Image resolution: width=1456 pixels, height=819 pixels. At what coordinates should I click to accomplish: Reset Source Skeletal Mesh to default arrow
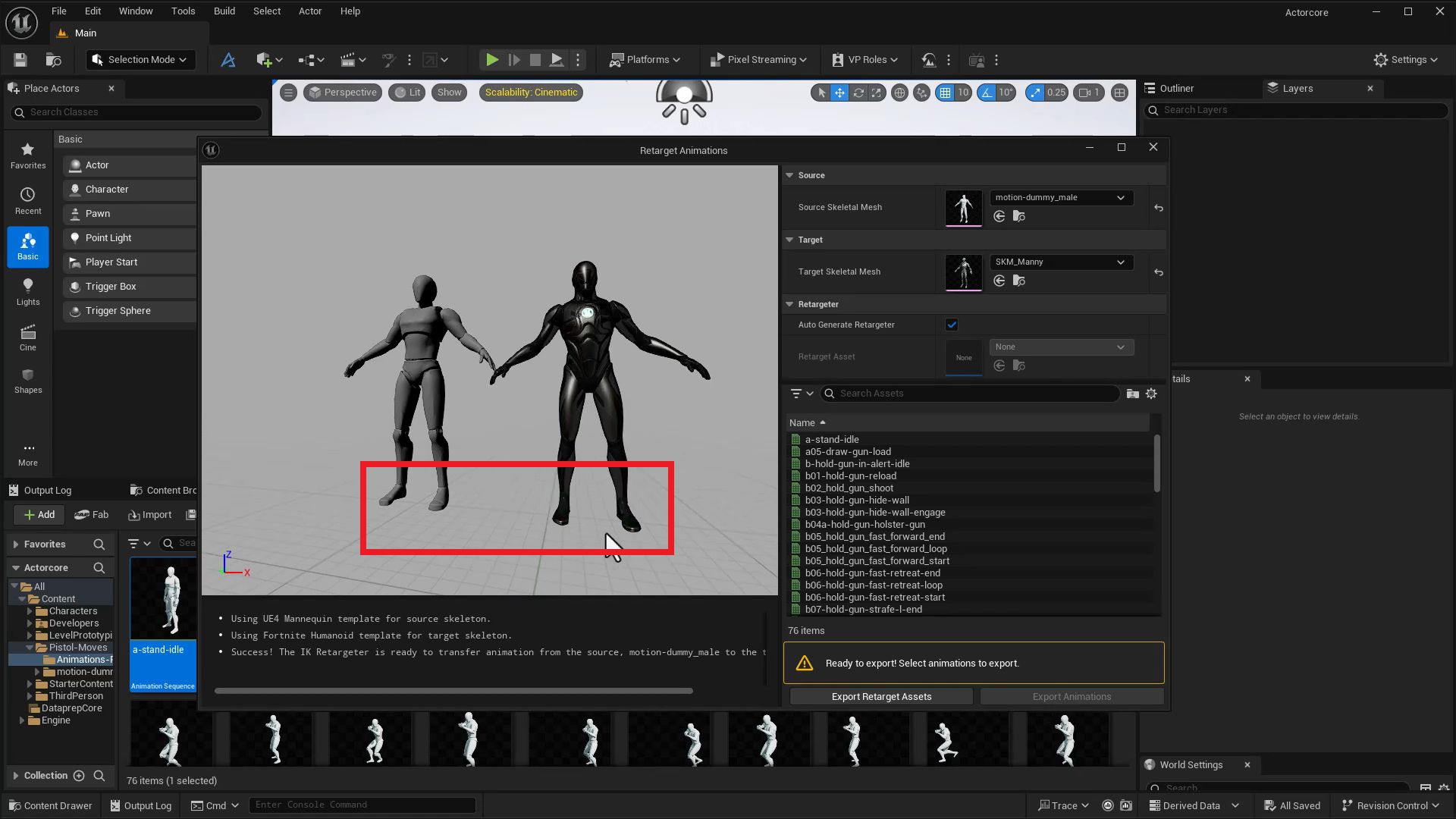(x=1159, y=208)
